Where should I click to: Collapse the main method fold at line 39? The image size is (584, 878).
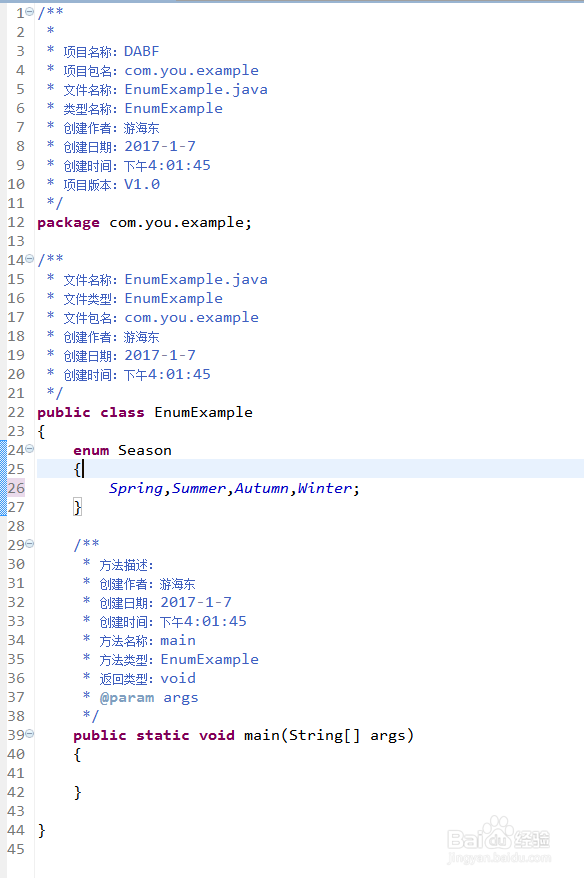(x=30, y=734)
